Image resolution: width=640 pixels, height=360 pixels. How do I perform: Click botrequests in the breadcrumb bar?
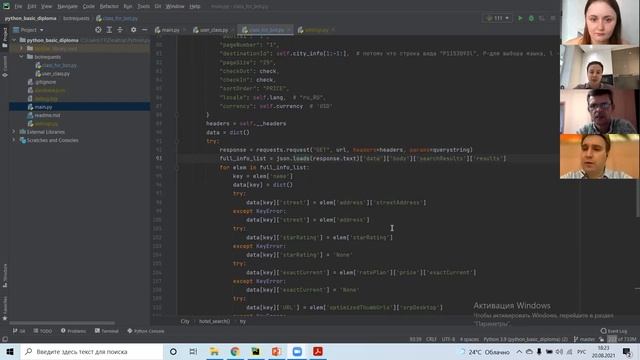pyautogui.click(x=76, y=18)
